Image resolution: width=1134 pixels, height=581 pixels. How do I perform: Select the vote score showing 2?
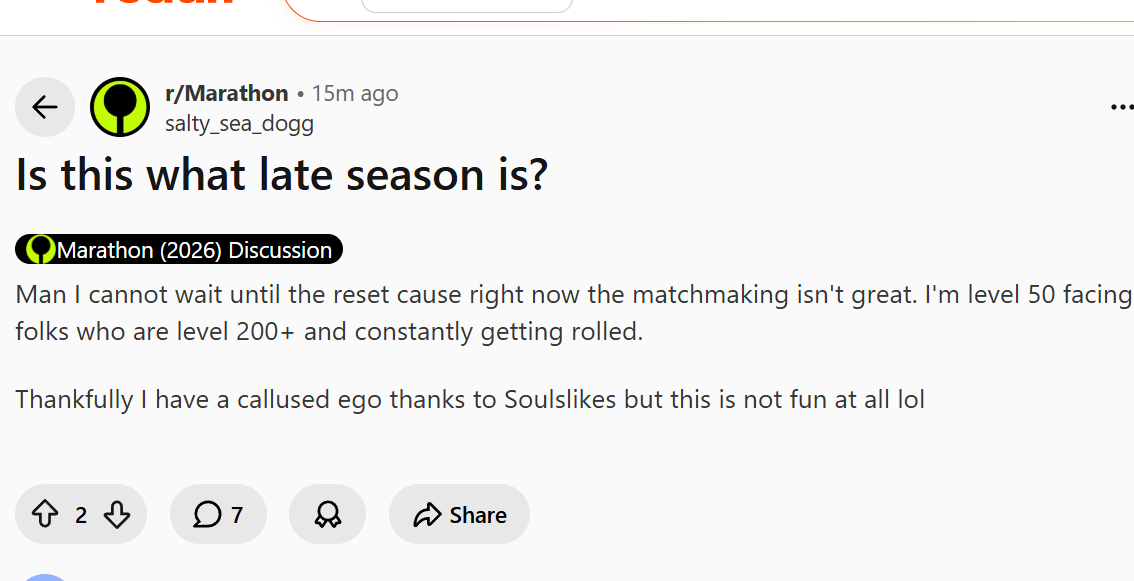[x=81, y=515]
